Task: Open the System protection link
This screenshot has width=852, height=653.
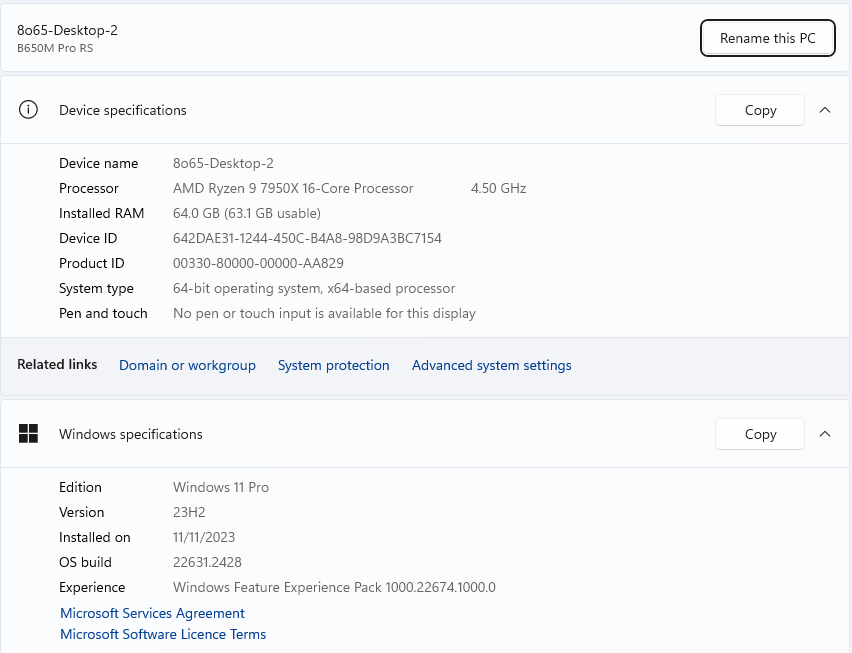Action: pos(334,365)
